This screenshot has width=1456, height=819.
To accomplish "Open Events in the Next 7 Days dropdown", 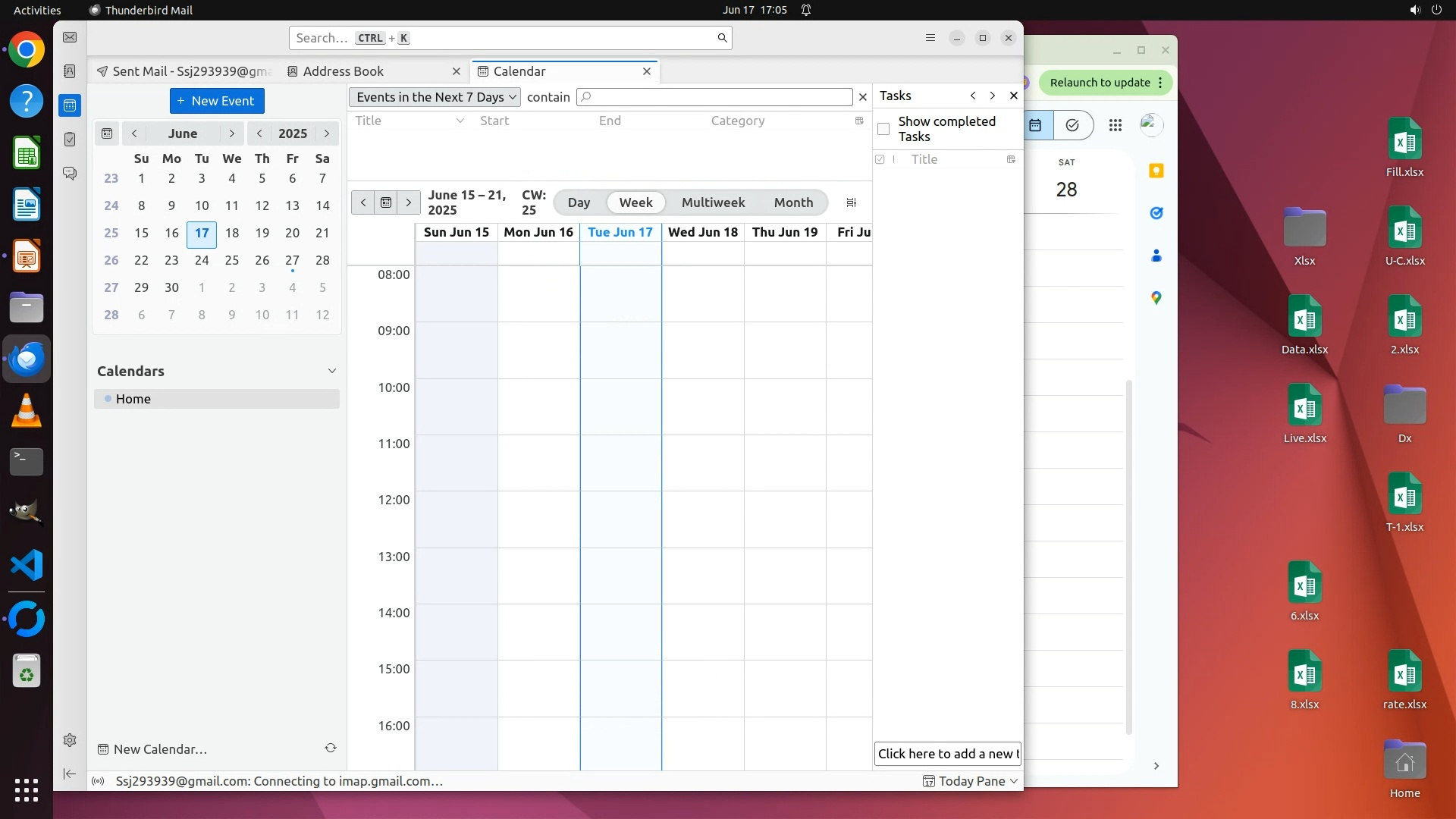I will [x=435, y=97].
